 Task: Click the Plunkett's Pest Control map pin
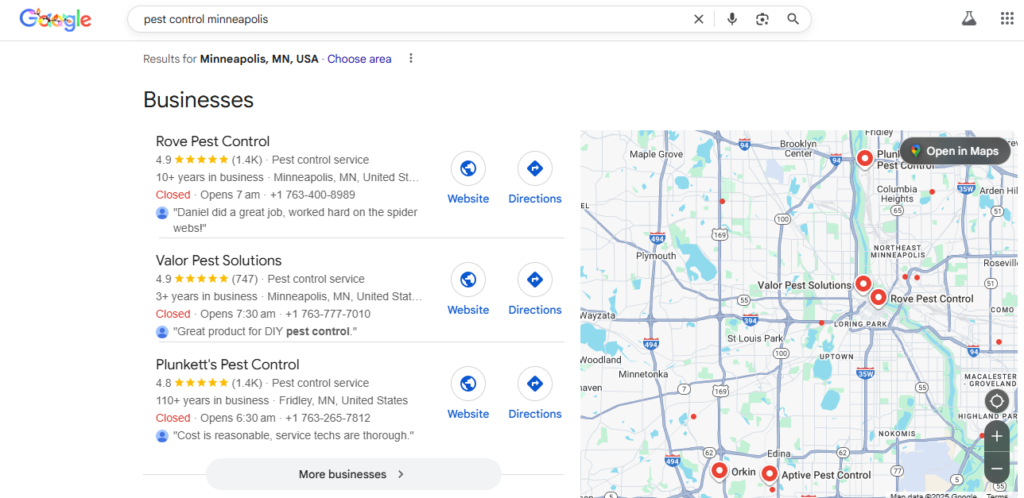pos(865,158)
